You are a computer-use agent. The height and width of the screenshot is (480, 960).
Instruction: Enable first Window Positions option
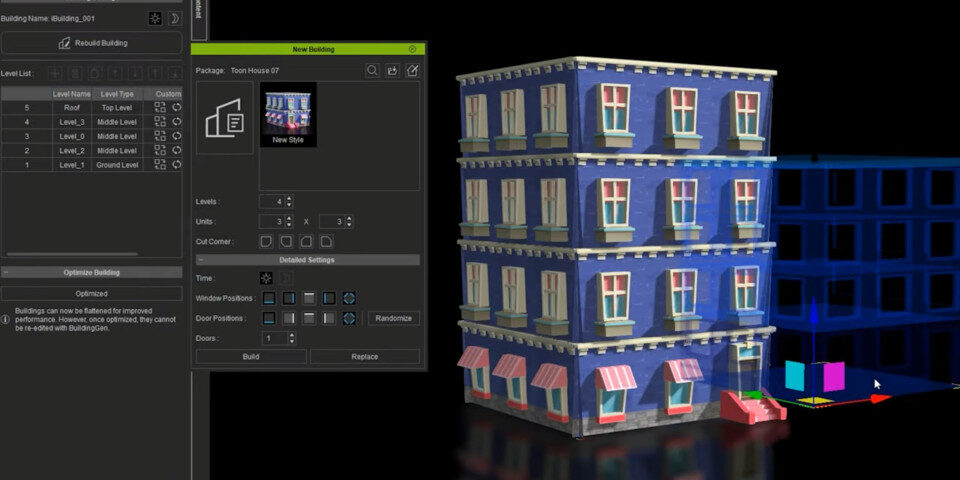(268, 298)
